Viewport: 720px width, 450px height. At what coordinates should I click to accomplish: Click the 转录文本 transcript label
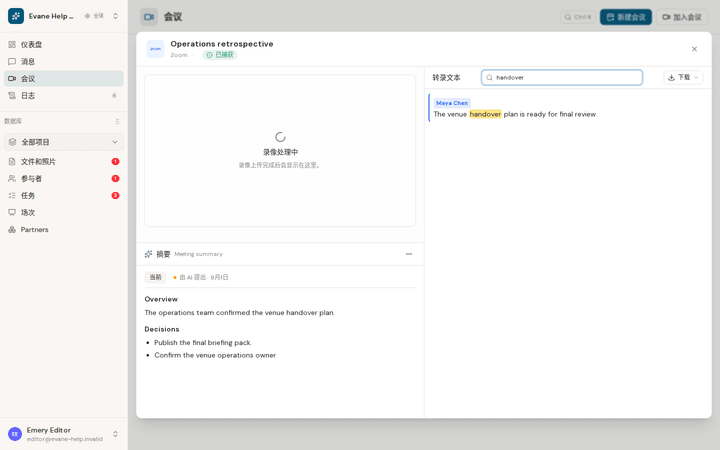tap(446, 78)
